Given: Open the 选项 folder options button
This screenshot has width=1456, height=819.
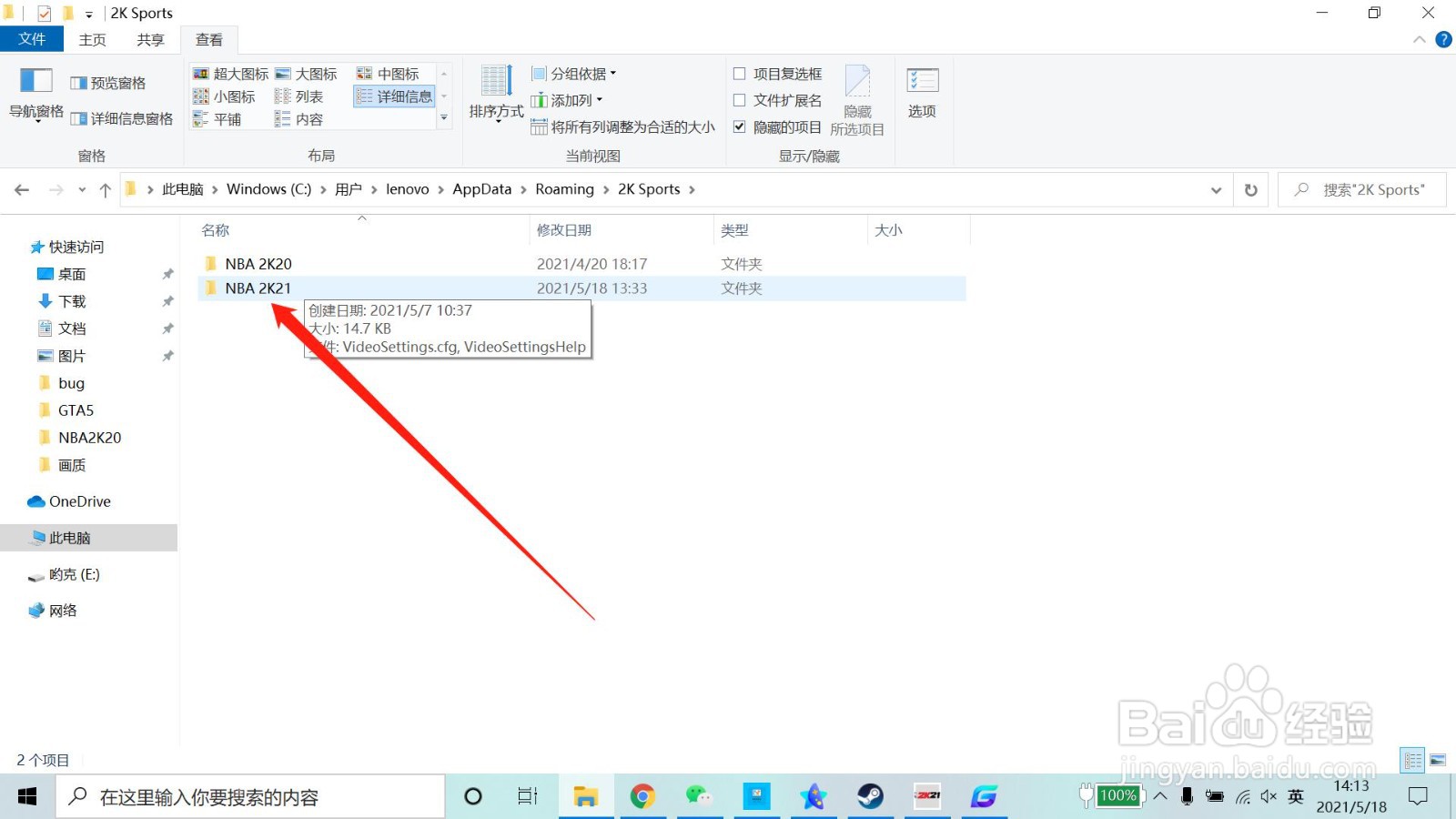Looking at the screenshot, I should point(922,93).
